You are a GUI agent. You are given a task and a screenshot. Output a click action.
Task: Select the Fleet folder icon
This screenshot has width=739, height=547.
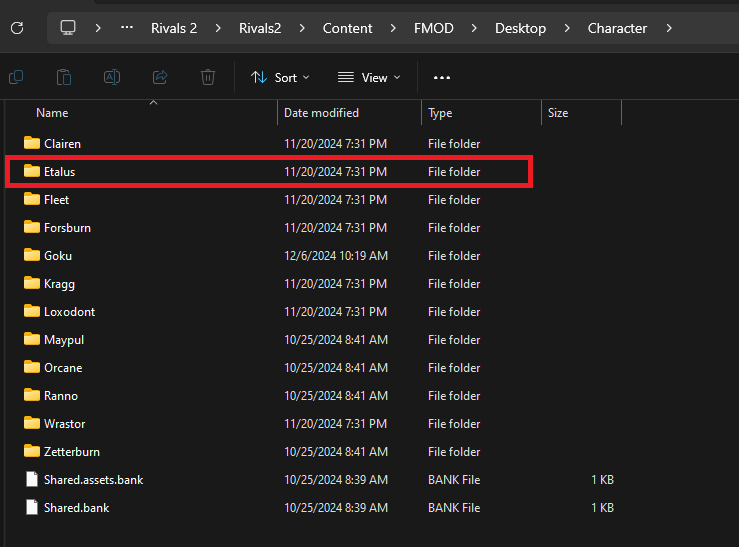pos(32,199)
